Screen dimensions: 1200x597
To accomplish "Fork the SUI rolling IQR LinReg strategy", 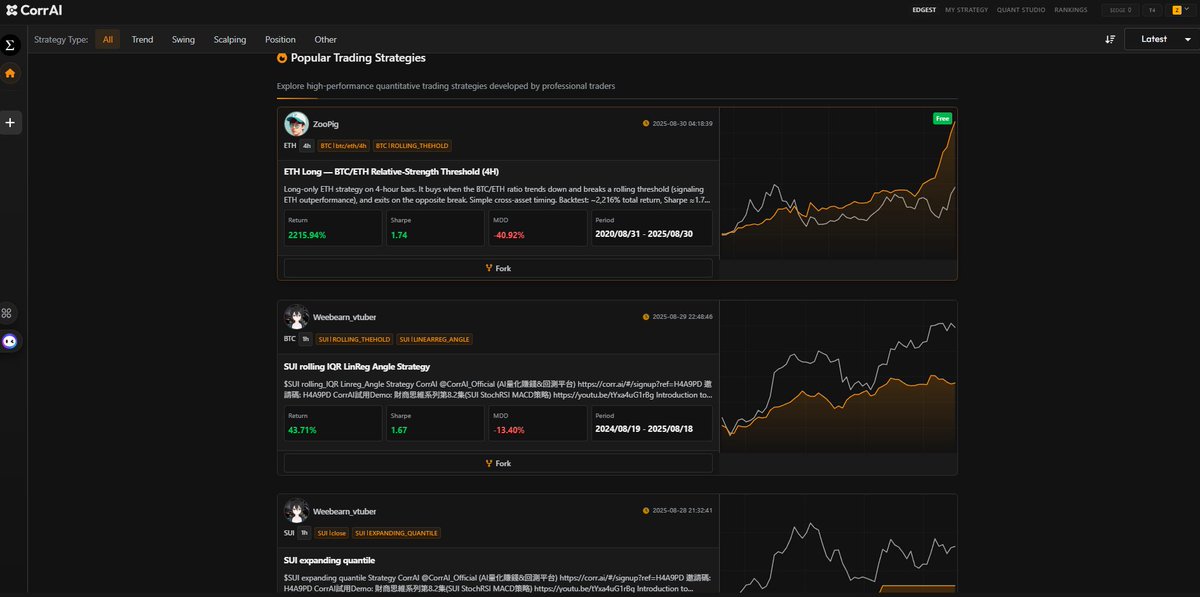I will coord(498,463).
